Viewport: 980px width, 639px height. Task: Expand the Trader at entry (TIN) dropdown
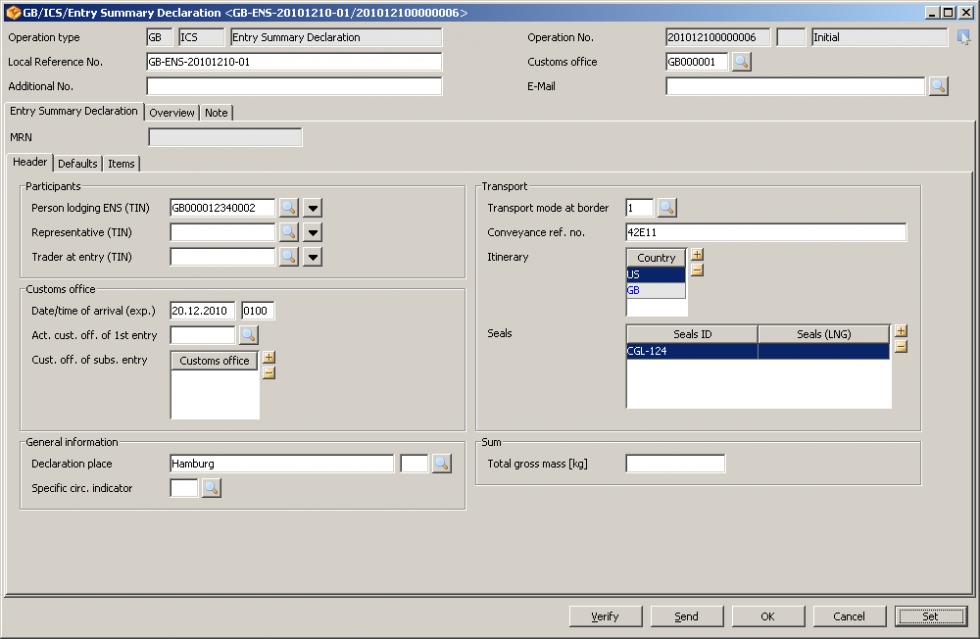[x=313, y=257]
